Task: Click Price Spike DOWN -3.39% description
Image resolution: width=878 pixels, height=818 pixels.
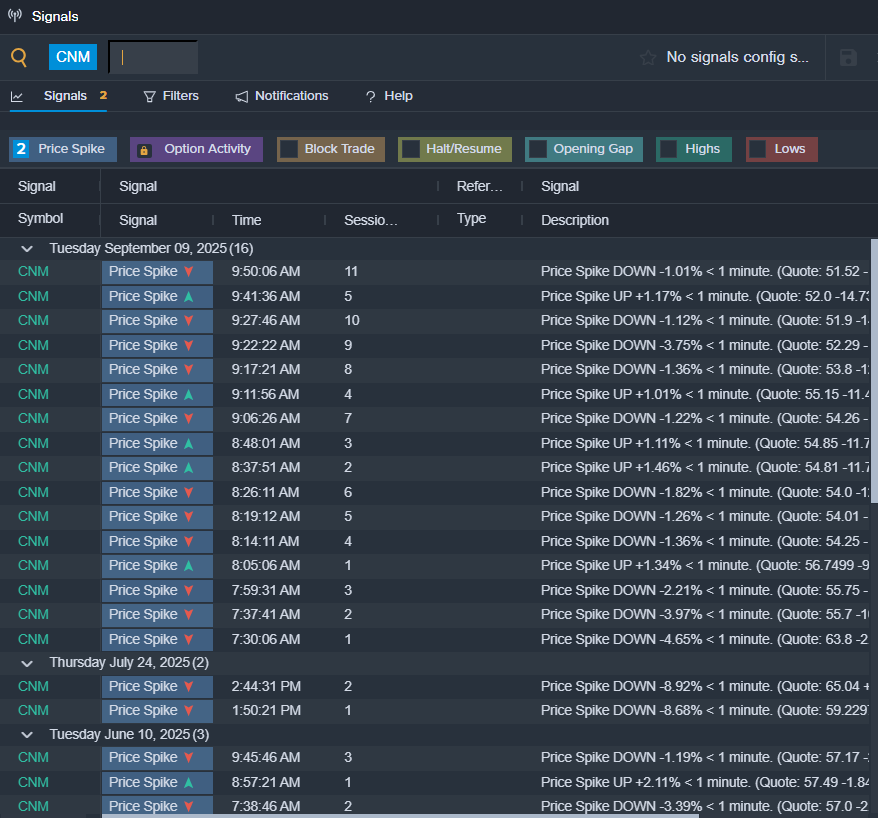Action: (x=705, y=807)
